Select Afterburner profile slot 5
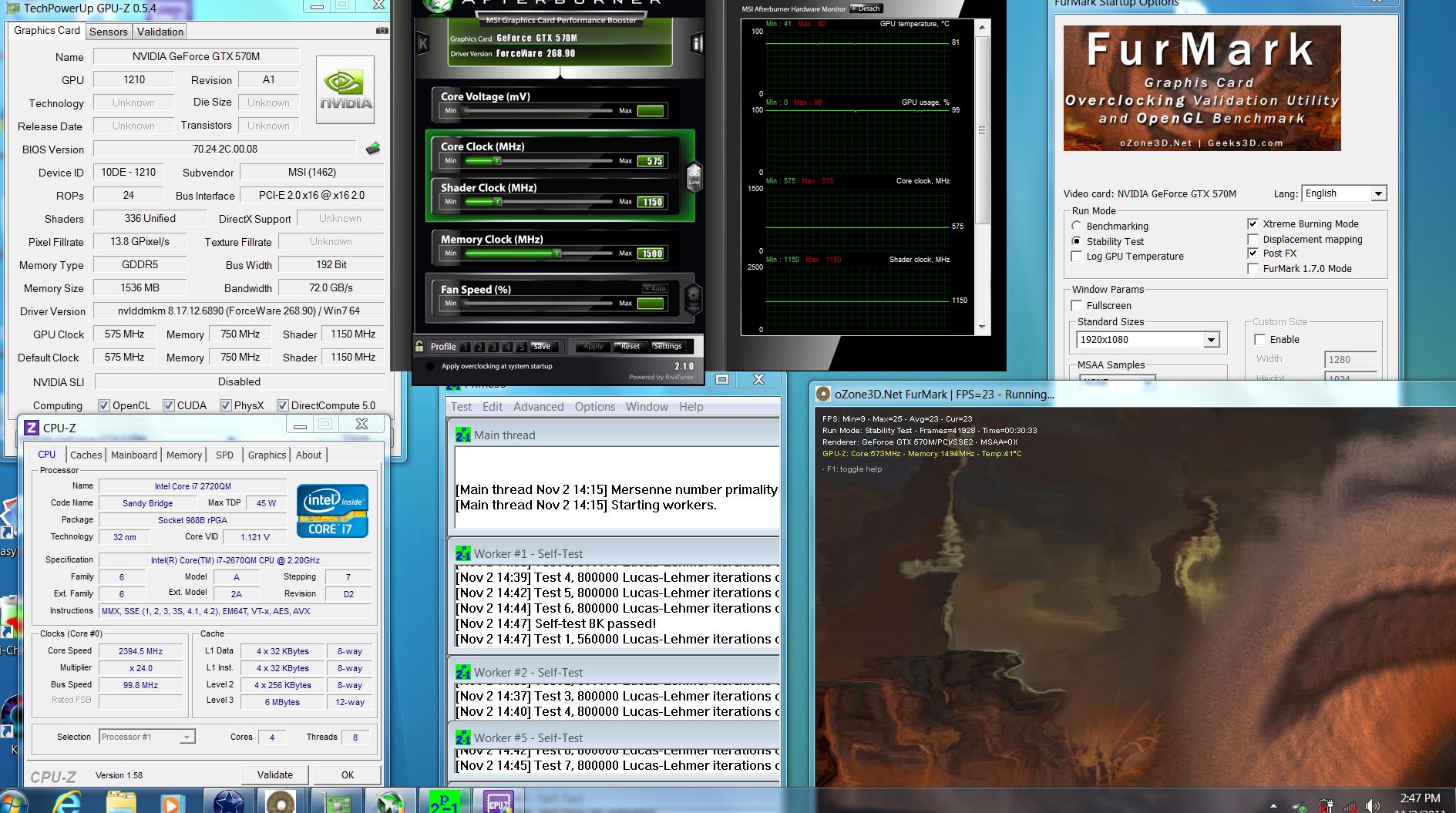The height and width of the screenshot is (813, 1456). (522, 347)
